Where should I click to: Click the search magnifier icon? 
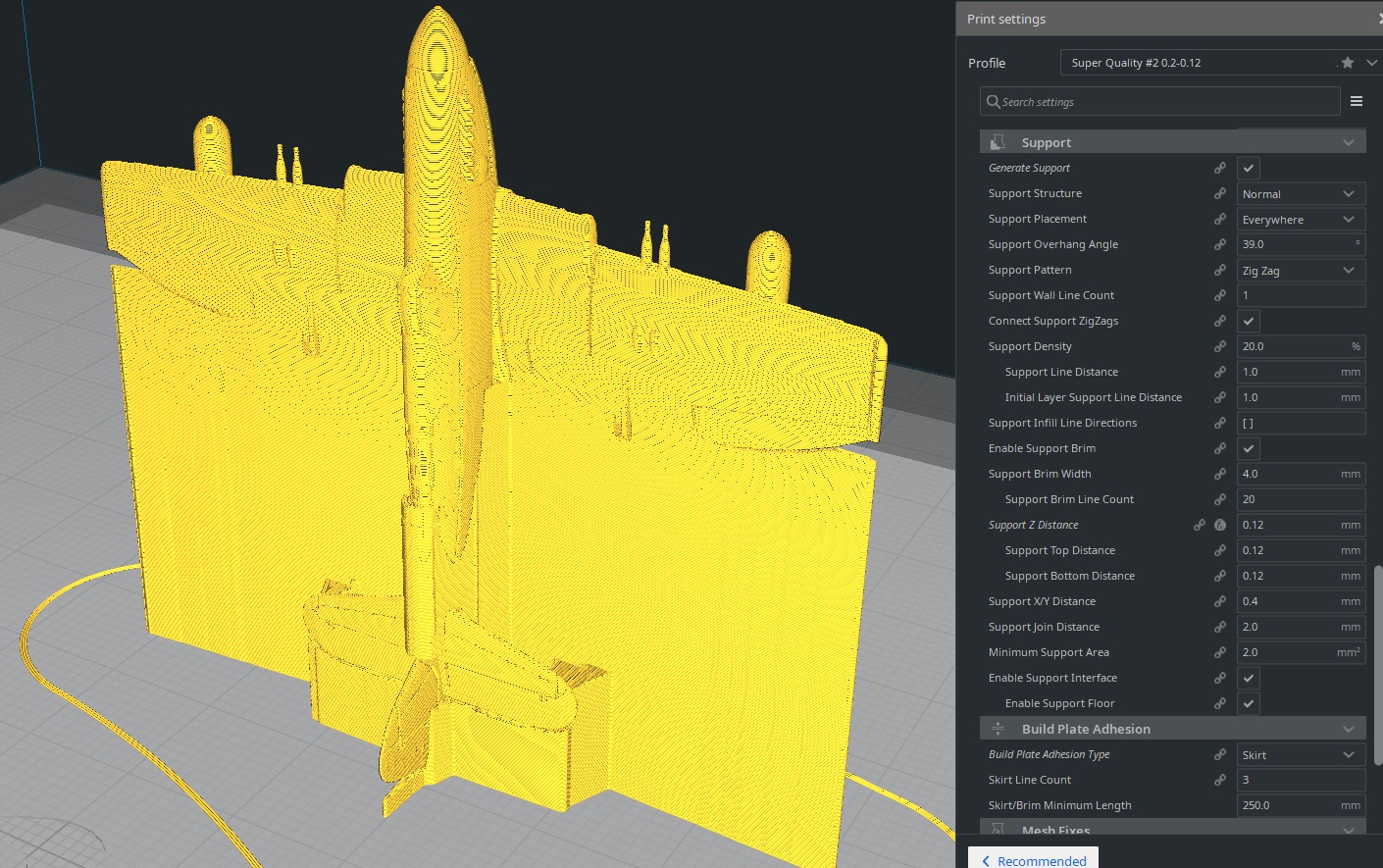[993, 101]
